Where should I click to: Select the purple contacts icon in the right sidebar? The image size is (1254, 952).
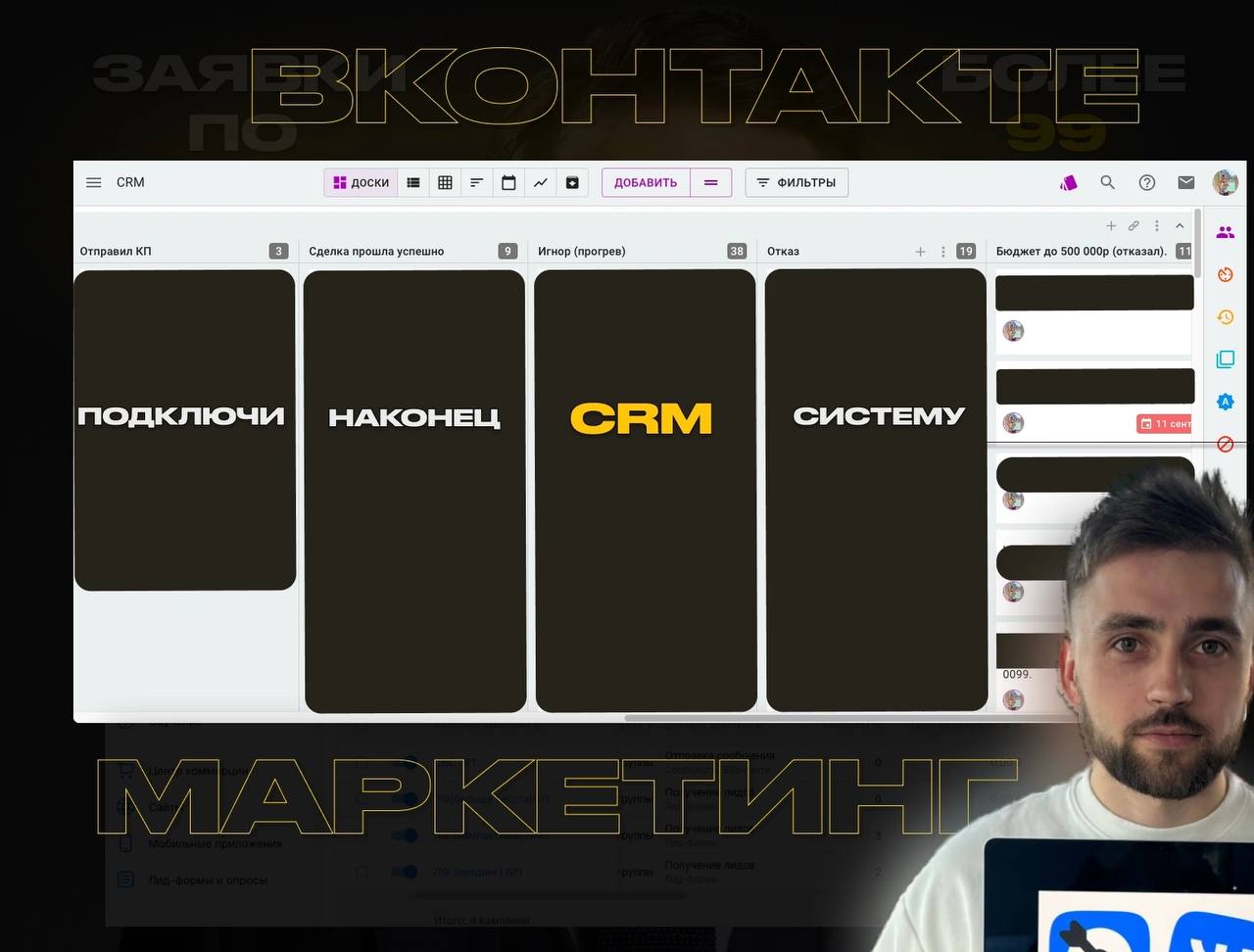(x=1226, y=232)
